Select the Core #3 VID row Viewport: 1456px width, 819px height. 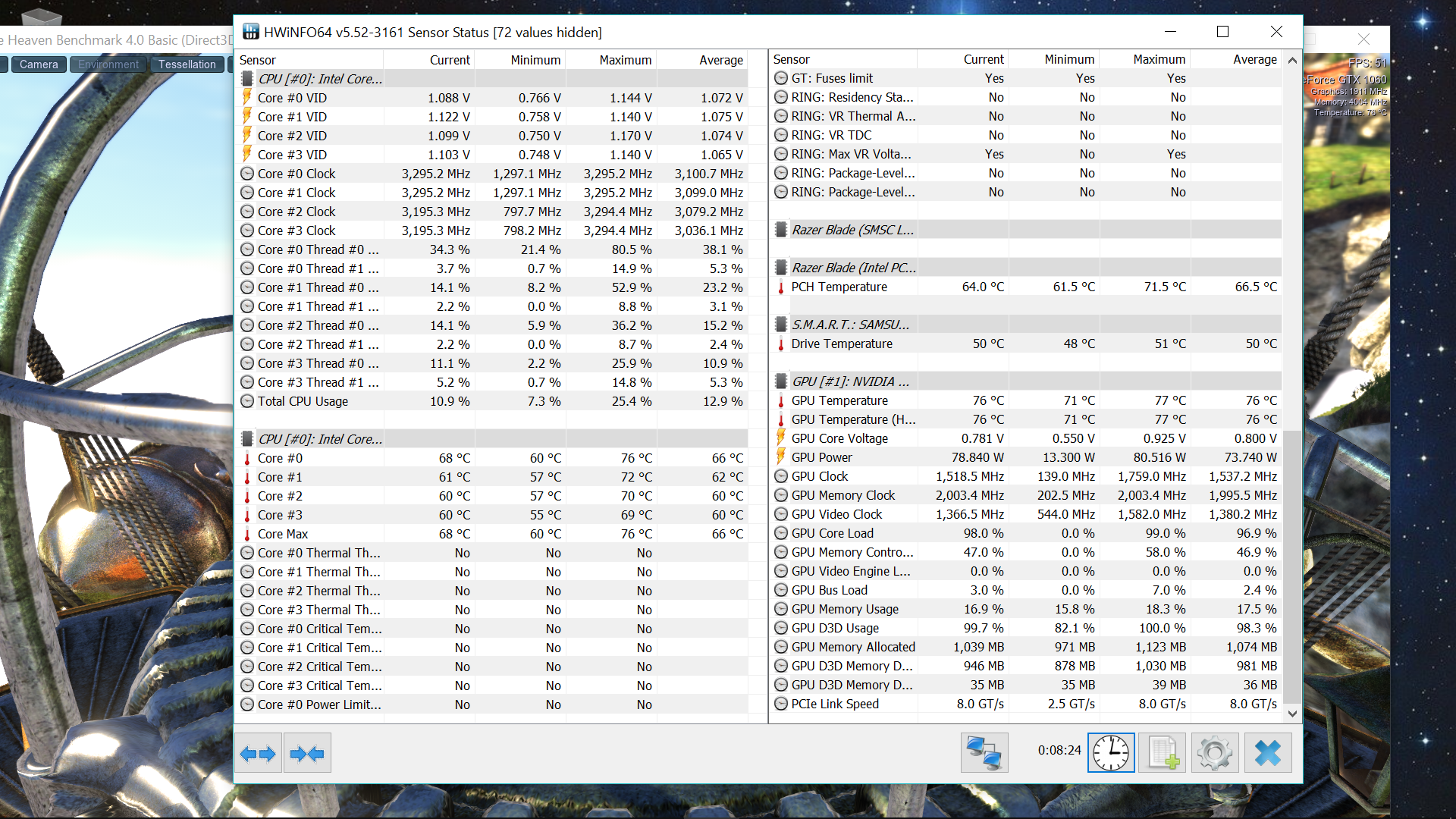tap(492, 155)
